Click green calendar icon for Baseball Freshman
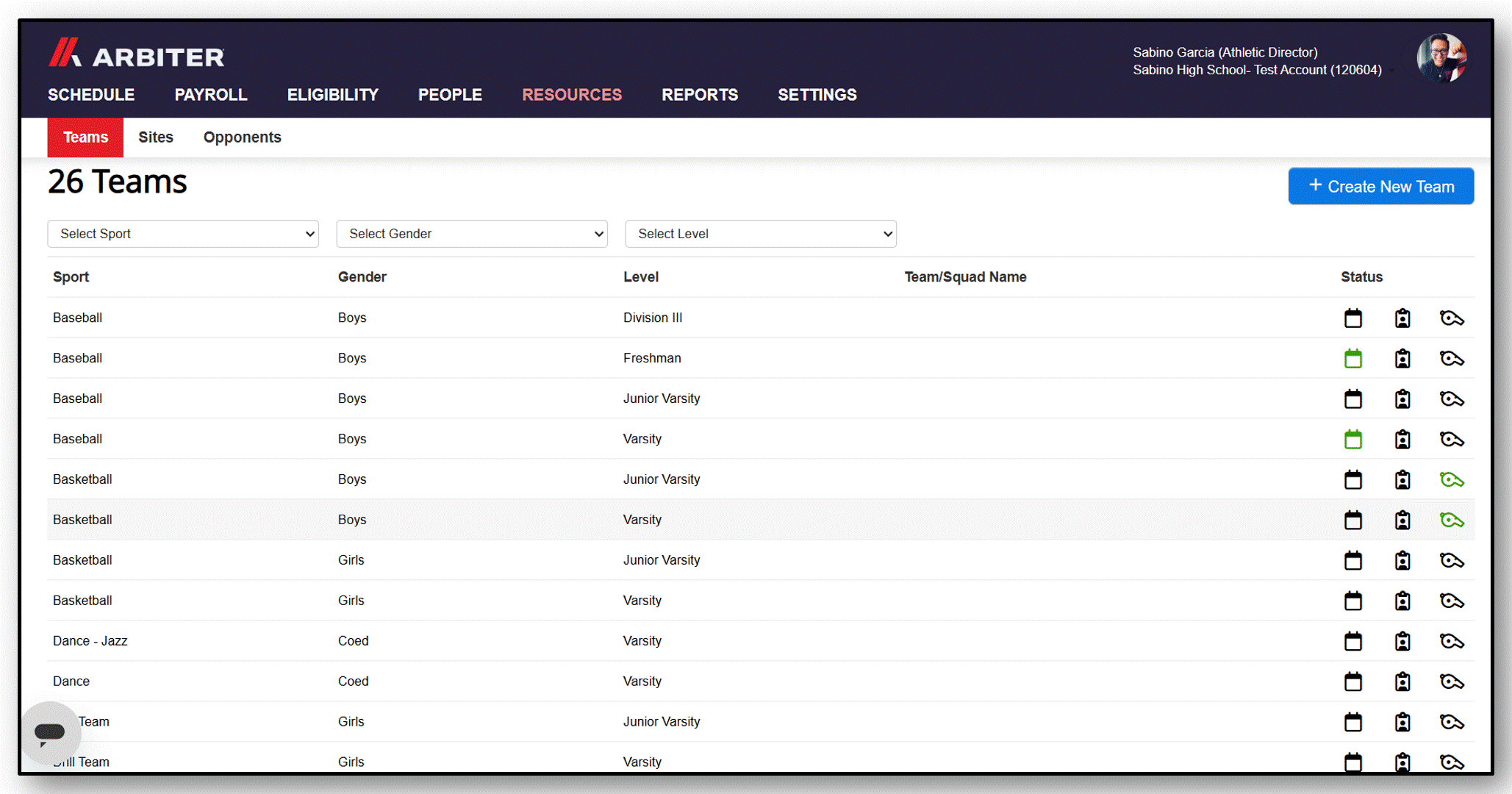The width and height of the screenshot is (1512, 794). pos(1352,358)
